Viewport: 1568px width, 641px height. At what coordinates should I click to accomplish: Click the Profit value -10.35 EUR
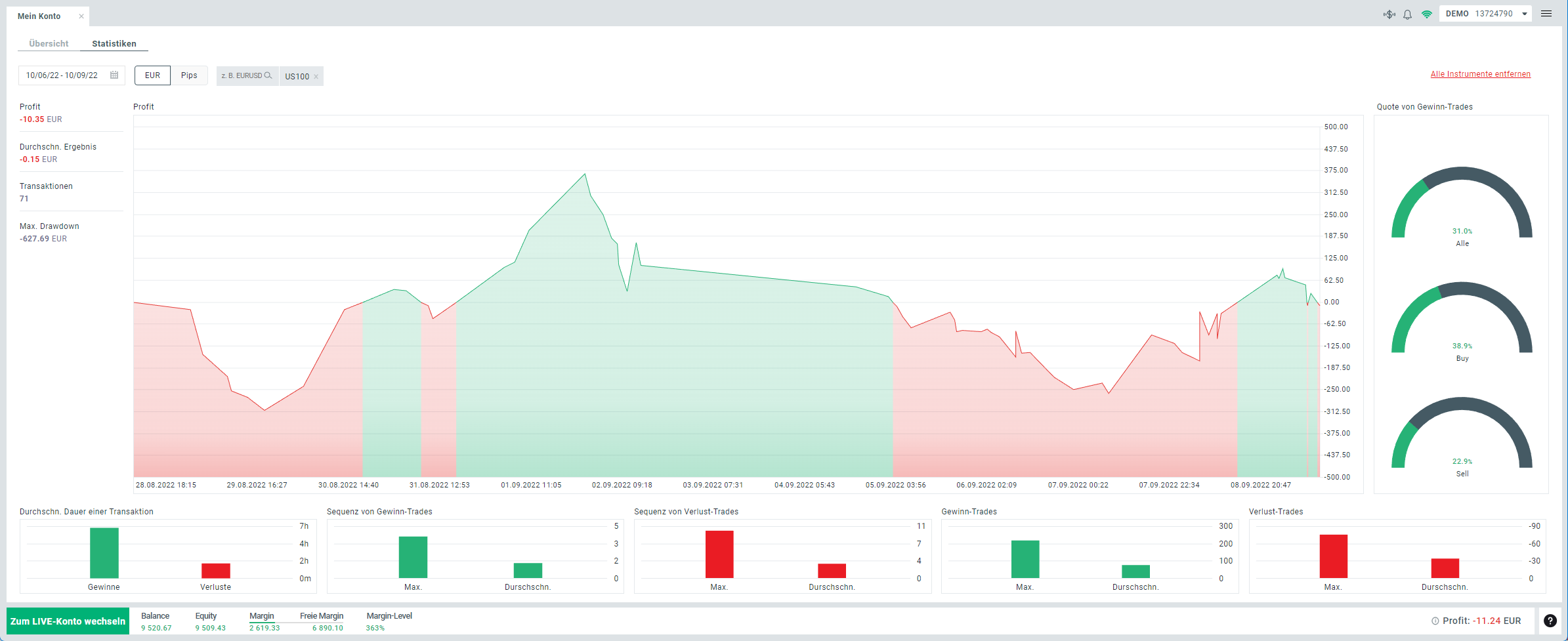[x=41, y=119]
